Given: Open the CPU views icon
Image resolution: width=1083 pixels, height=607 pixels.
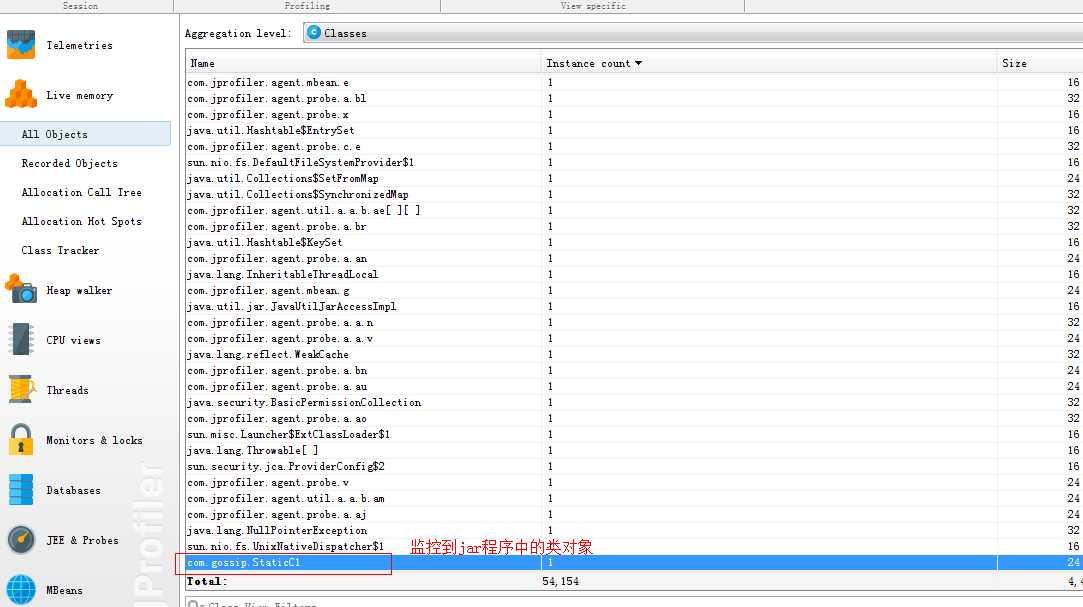Looking at the screenshot, I should 21,339.
